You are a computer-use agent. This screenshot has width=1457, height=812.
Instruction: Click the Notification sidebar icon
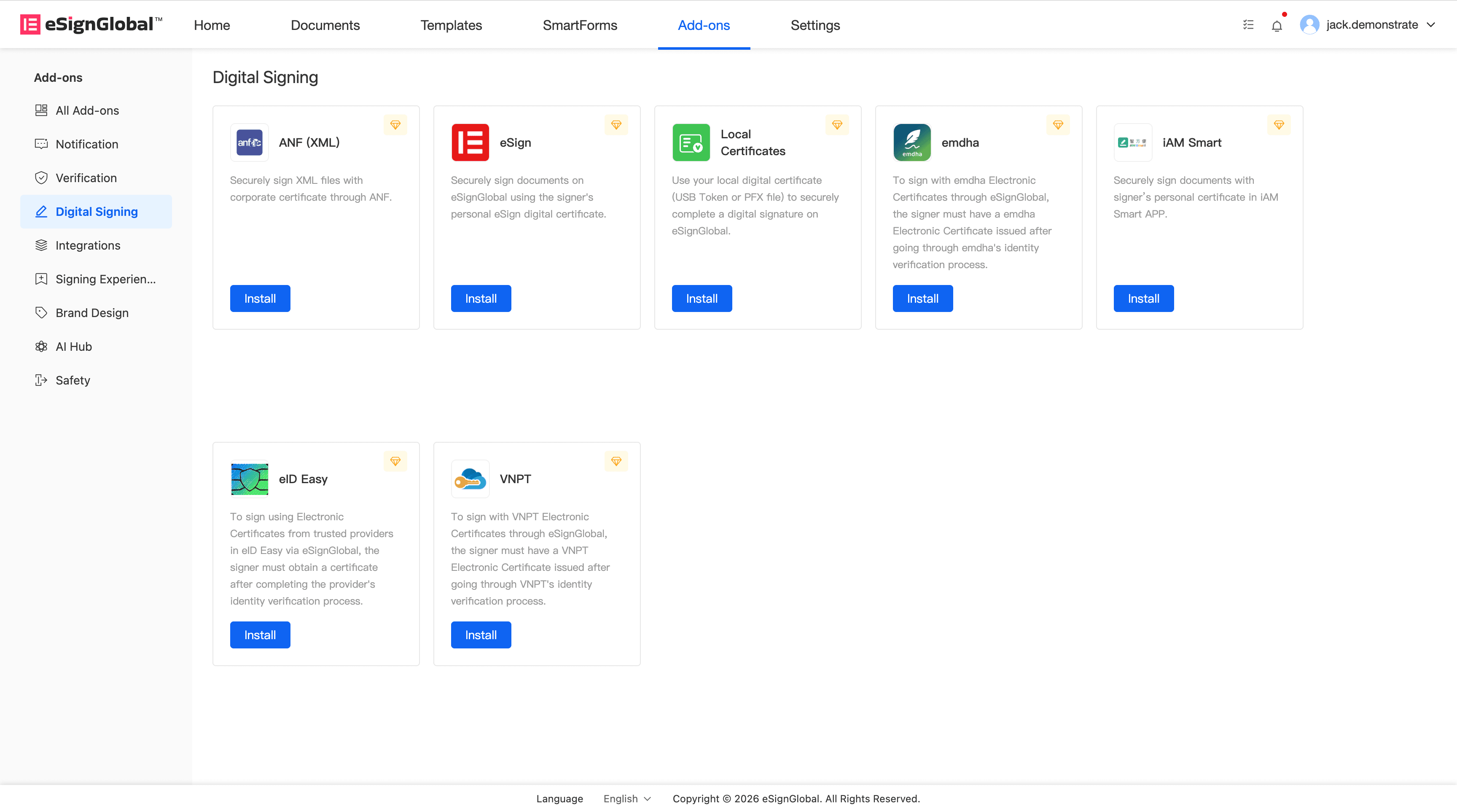41,144
